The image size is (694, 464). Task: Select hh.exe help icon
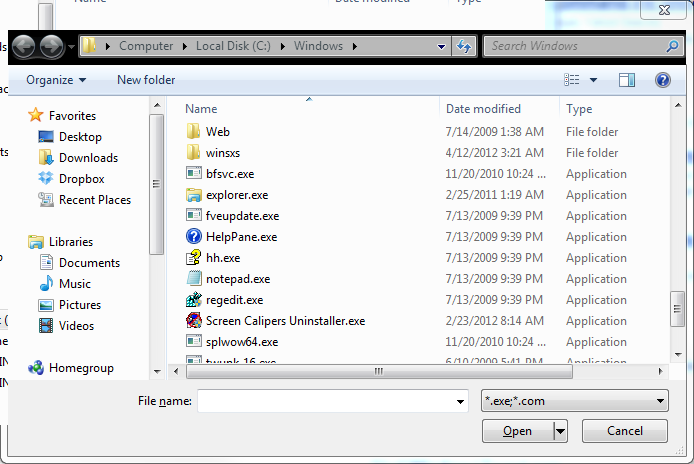click(x=193, y=258)
